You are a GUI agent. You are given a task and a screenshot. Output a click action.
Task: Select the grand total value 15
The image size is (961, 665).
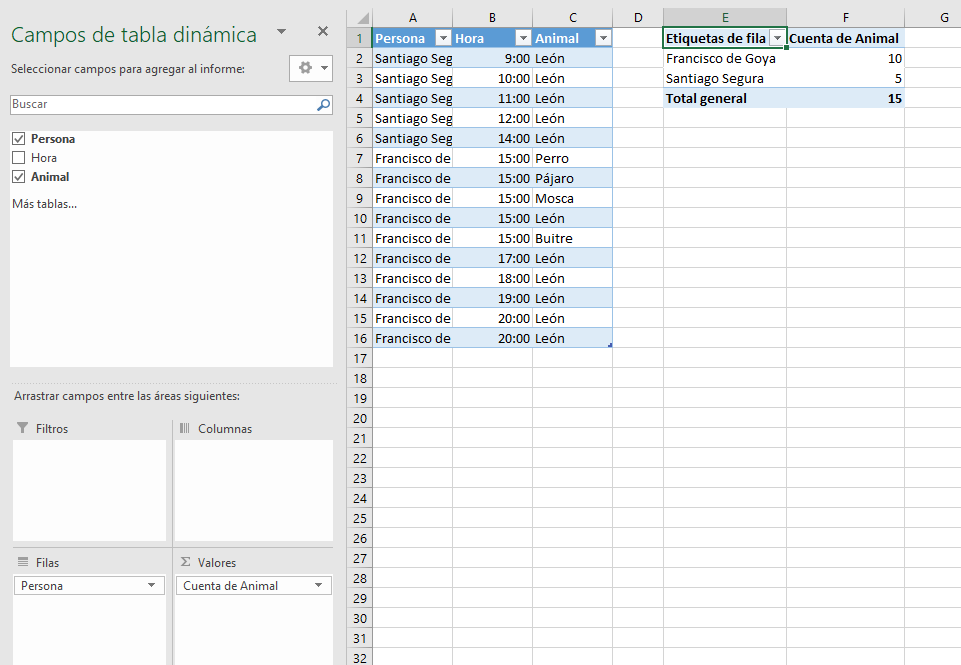click(x=845, y=99)
